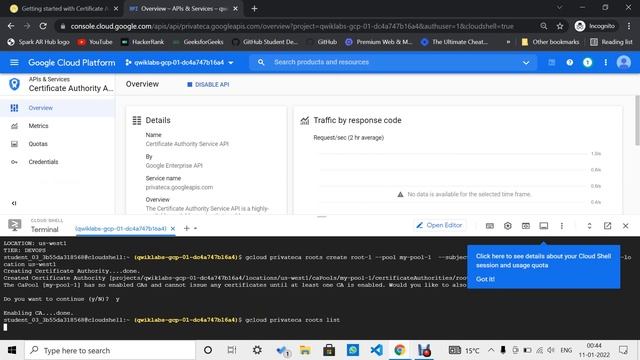Open Visual Studio Code from taskbar
640x360 pixels.
click(377, 350)
